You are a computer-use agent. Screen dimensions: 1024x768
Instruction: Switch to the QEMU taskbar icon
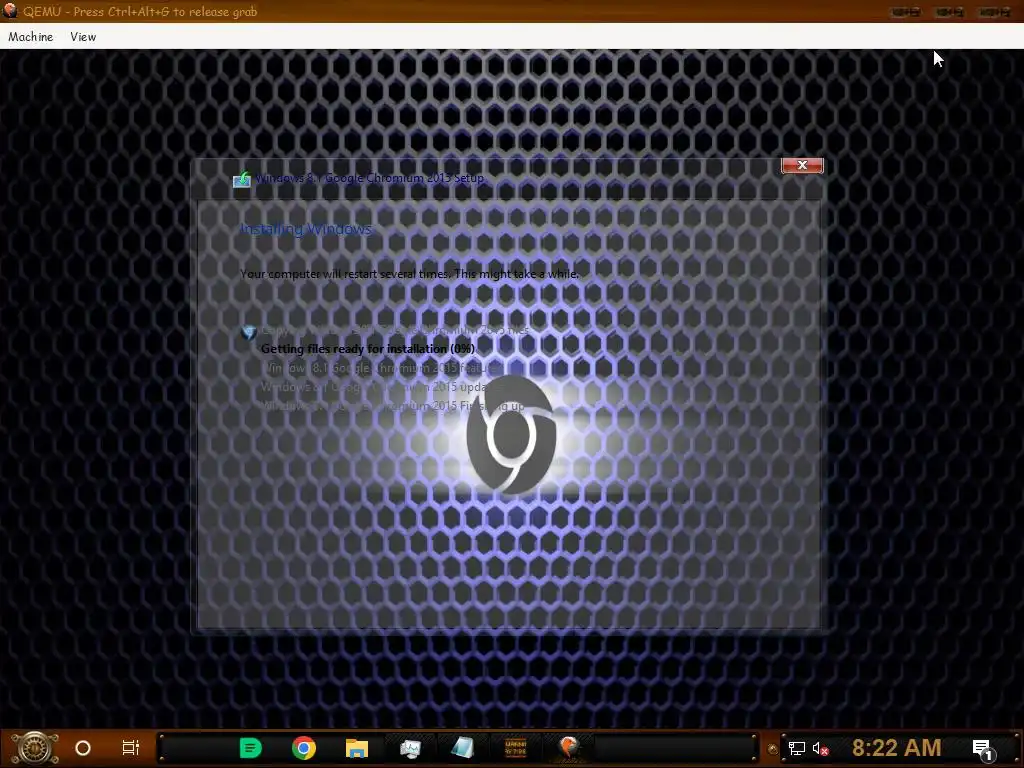[x=569, y=747]
